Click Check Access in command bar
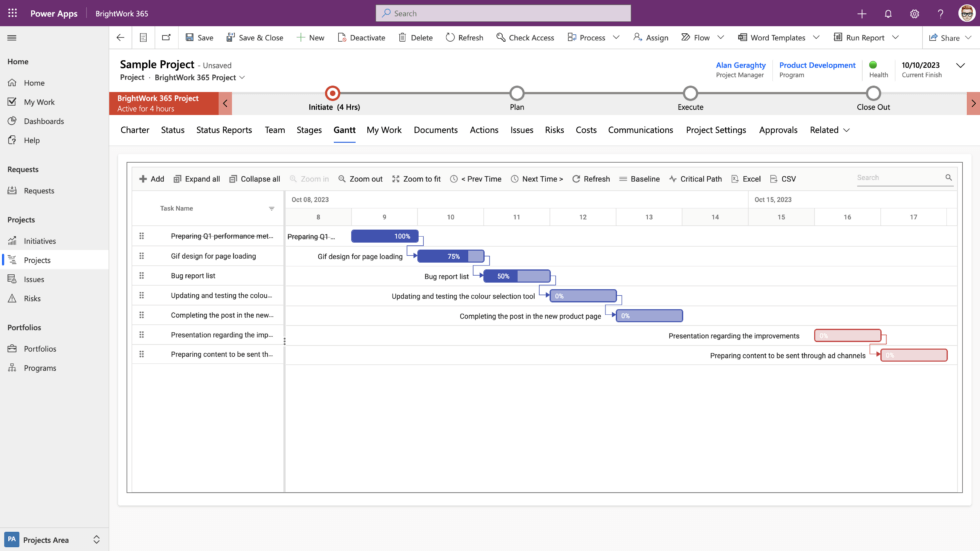This screenshot has height=551, width=980. point(524,38)
